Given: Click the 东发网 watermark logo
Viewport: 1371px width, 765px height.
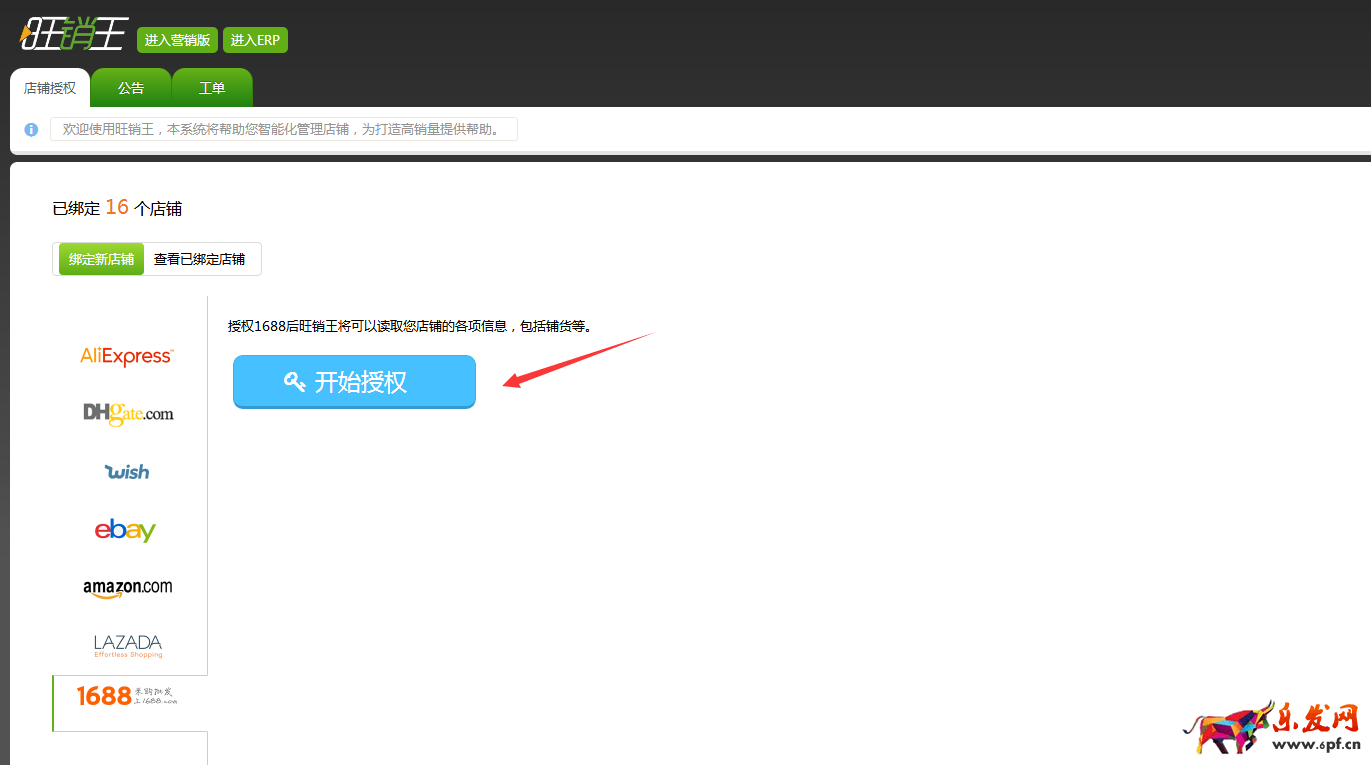Looking at the screenshot, I should (x=1272, y=729).
